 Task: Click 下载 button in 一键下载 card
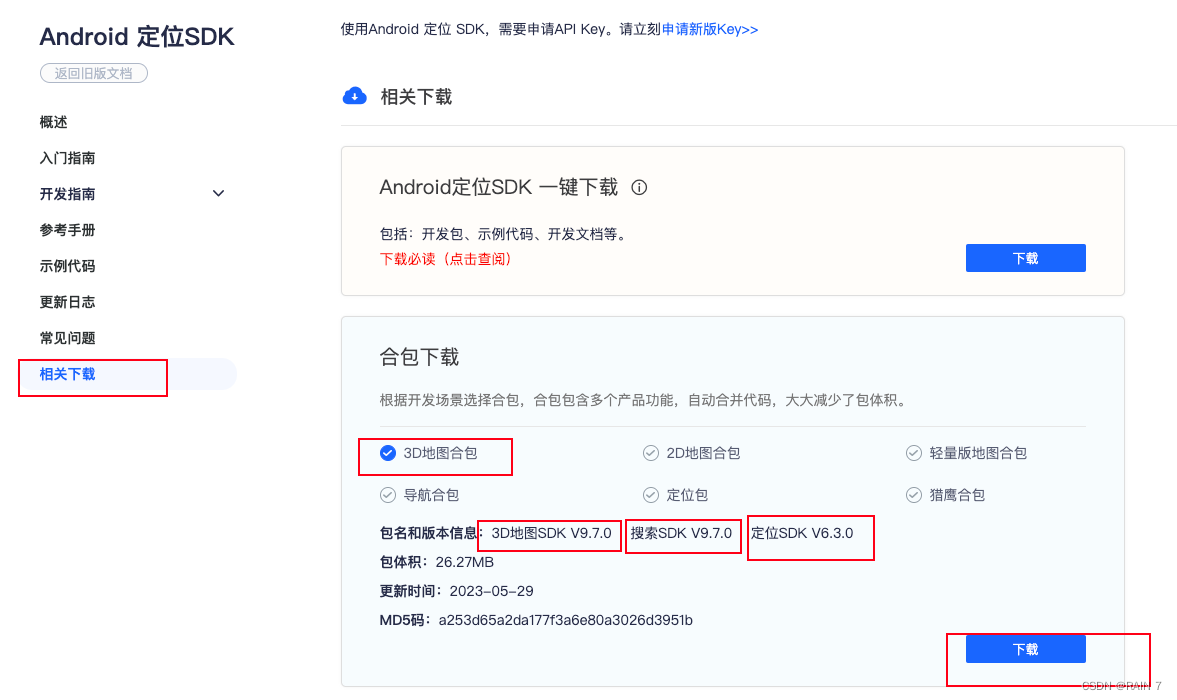1025,258
